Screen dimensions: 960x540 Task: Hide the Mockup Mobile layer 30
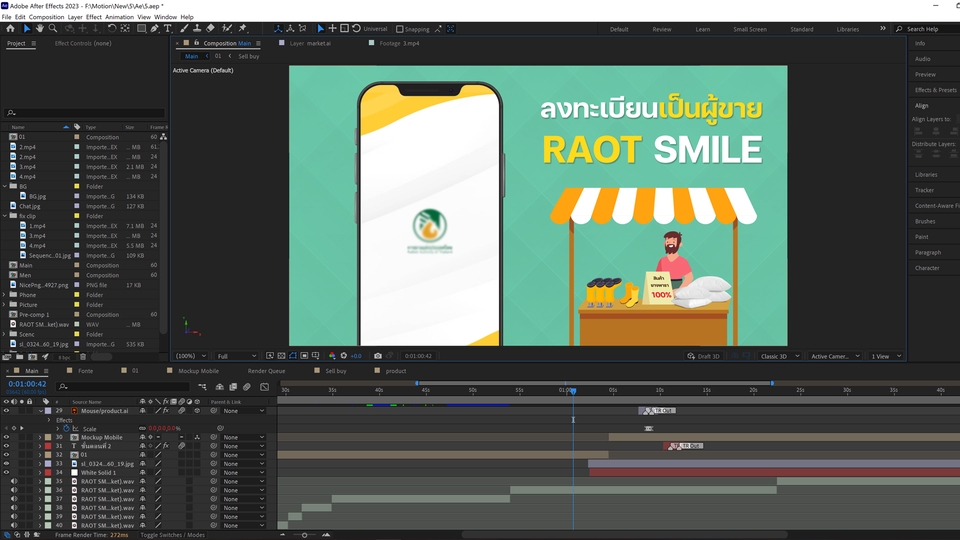[x=6, y=437]
